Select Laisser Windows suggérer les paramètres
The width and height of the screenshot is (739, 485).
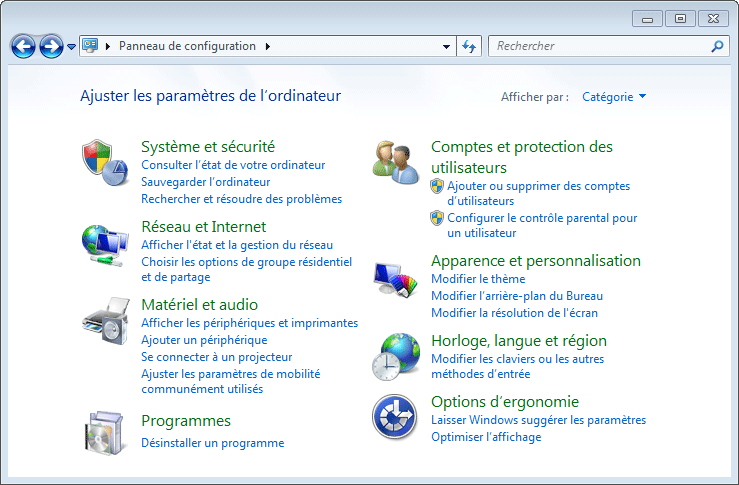point(538,420)
